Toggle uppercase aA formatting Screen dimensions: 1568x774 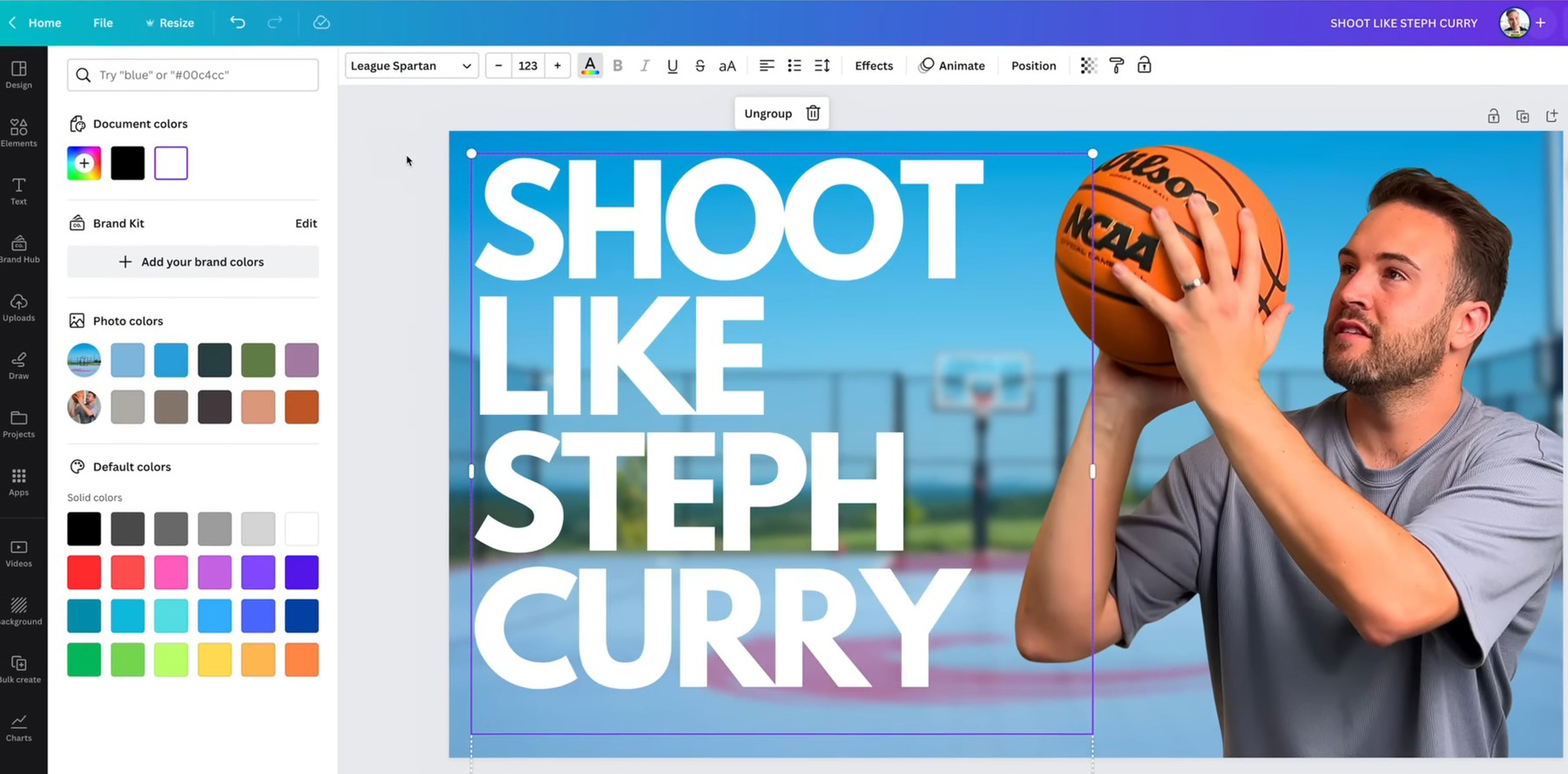[x=727, y=65]
